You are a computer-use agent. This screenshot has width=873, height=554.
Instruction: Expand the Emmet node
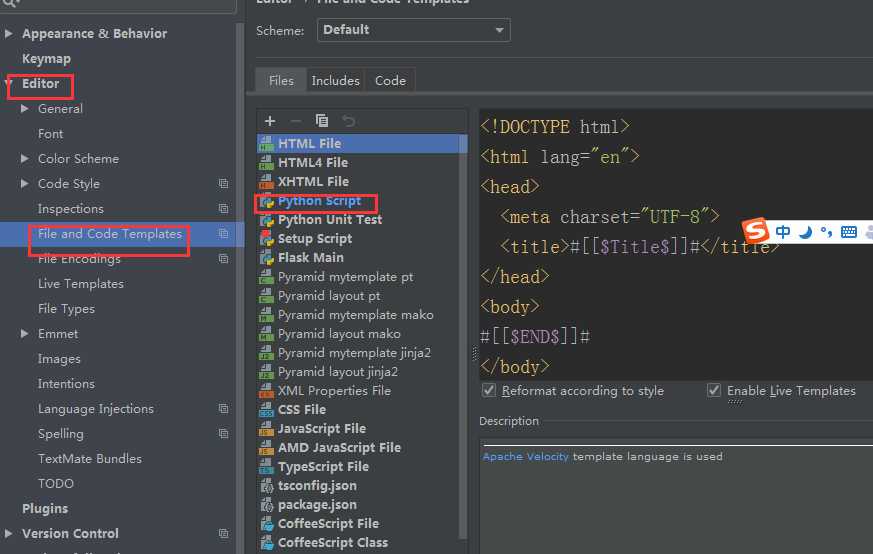click(x=24, y=334)
